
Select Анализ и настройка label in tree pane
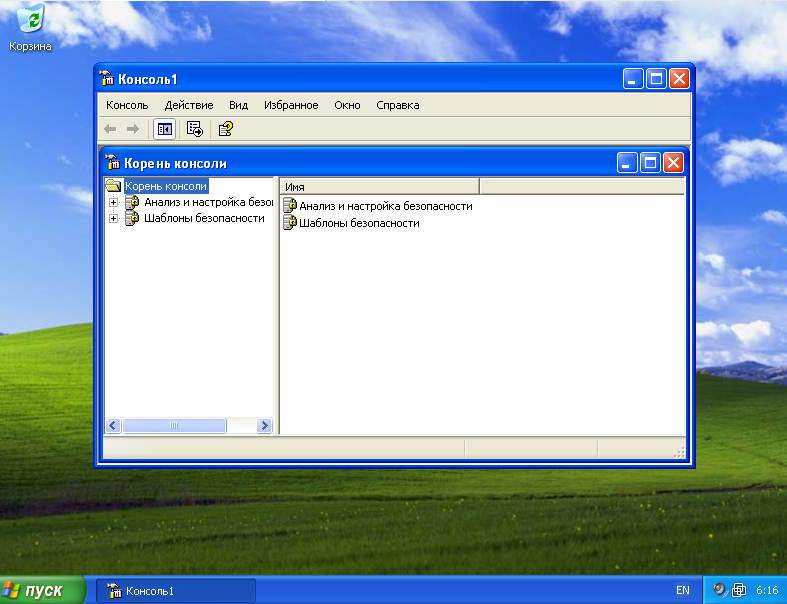point(208,202)
